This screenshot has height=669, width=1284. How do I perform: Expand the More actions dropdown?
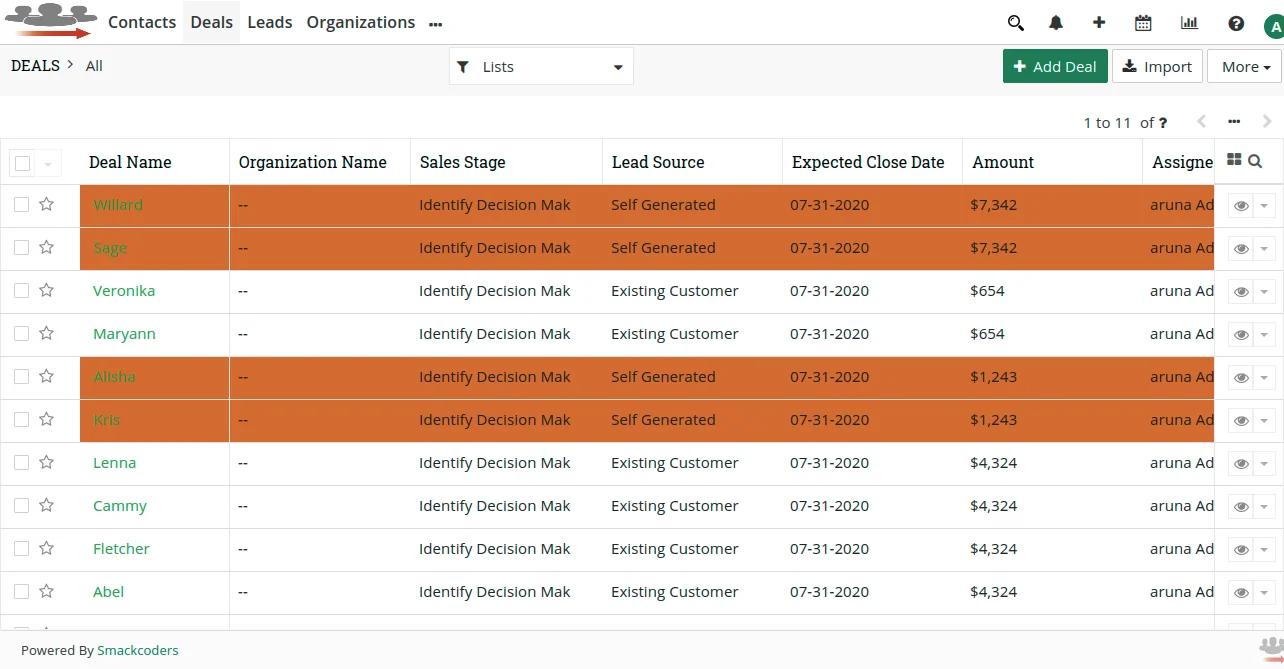[1244, 66]
